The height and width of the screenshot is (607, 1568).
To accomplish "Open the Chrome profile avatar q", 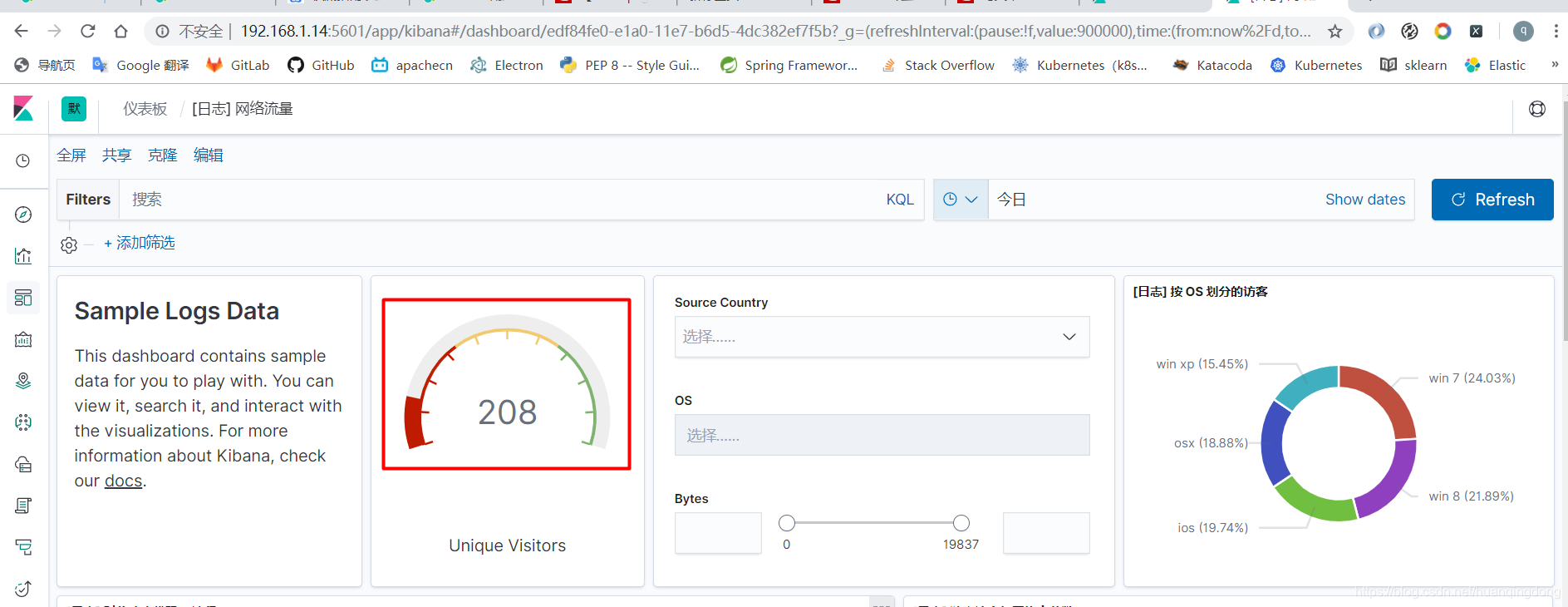I will point(1523,32).
